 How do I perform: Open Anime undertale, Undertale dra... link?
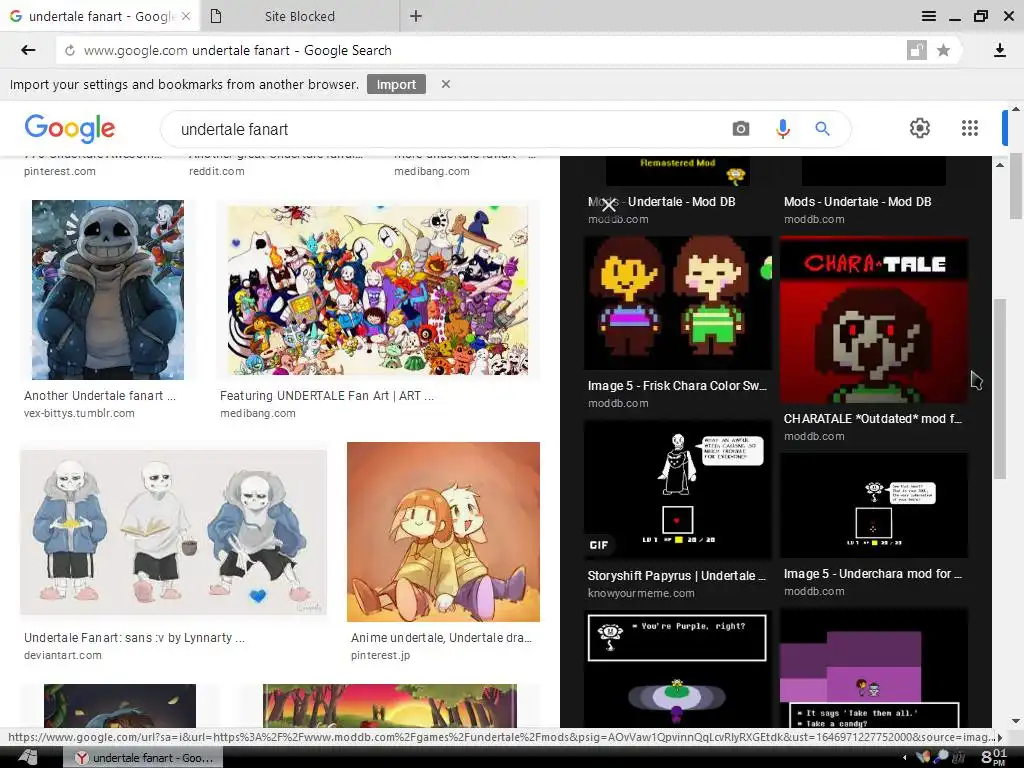point(441,638)
